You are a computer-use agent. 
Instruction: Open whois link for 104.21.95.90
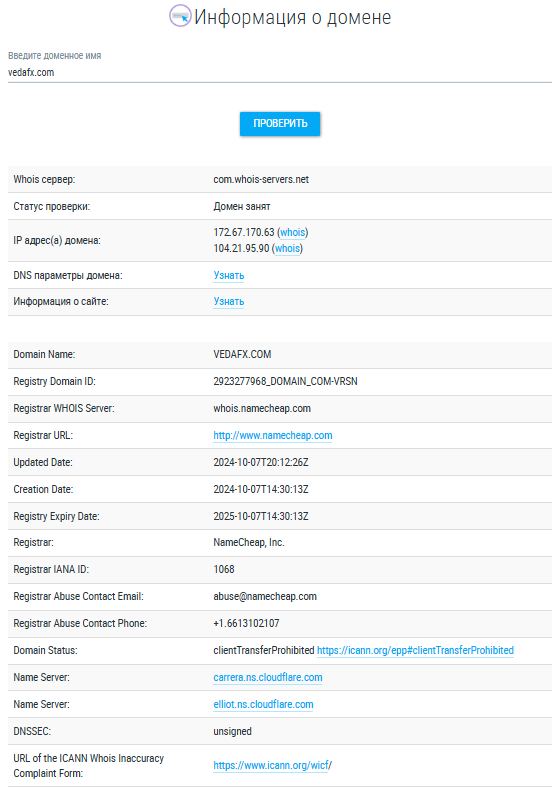pos(287,248)
